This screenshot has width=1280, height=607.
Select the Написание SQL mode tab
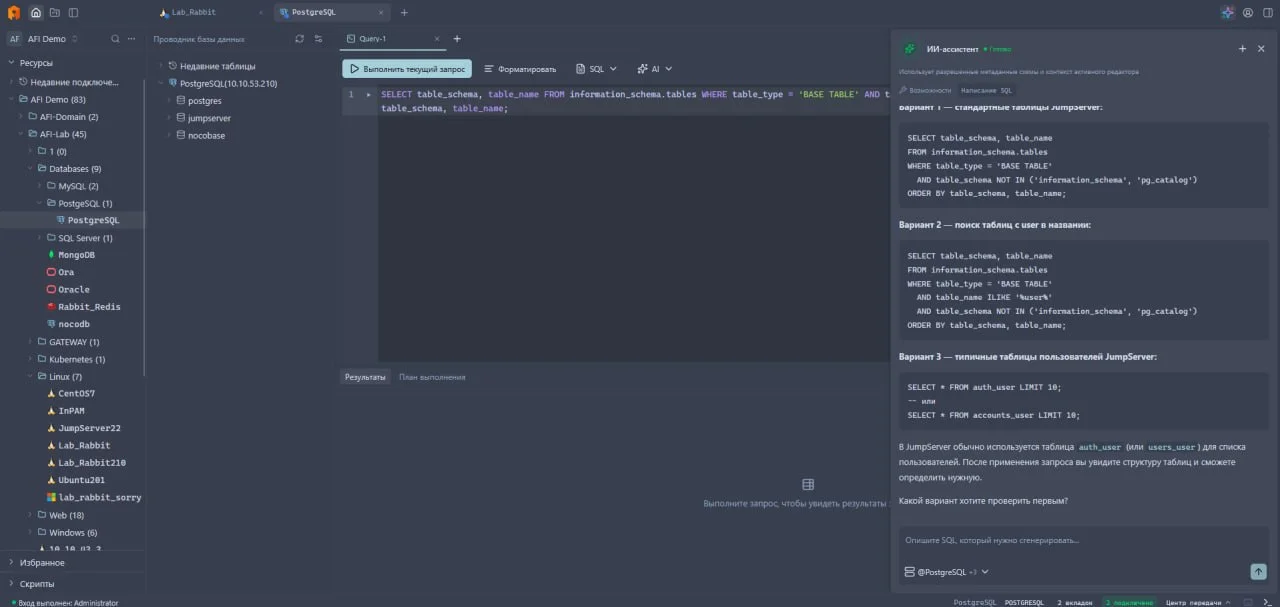987,90
